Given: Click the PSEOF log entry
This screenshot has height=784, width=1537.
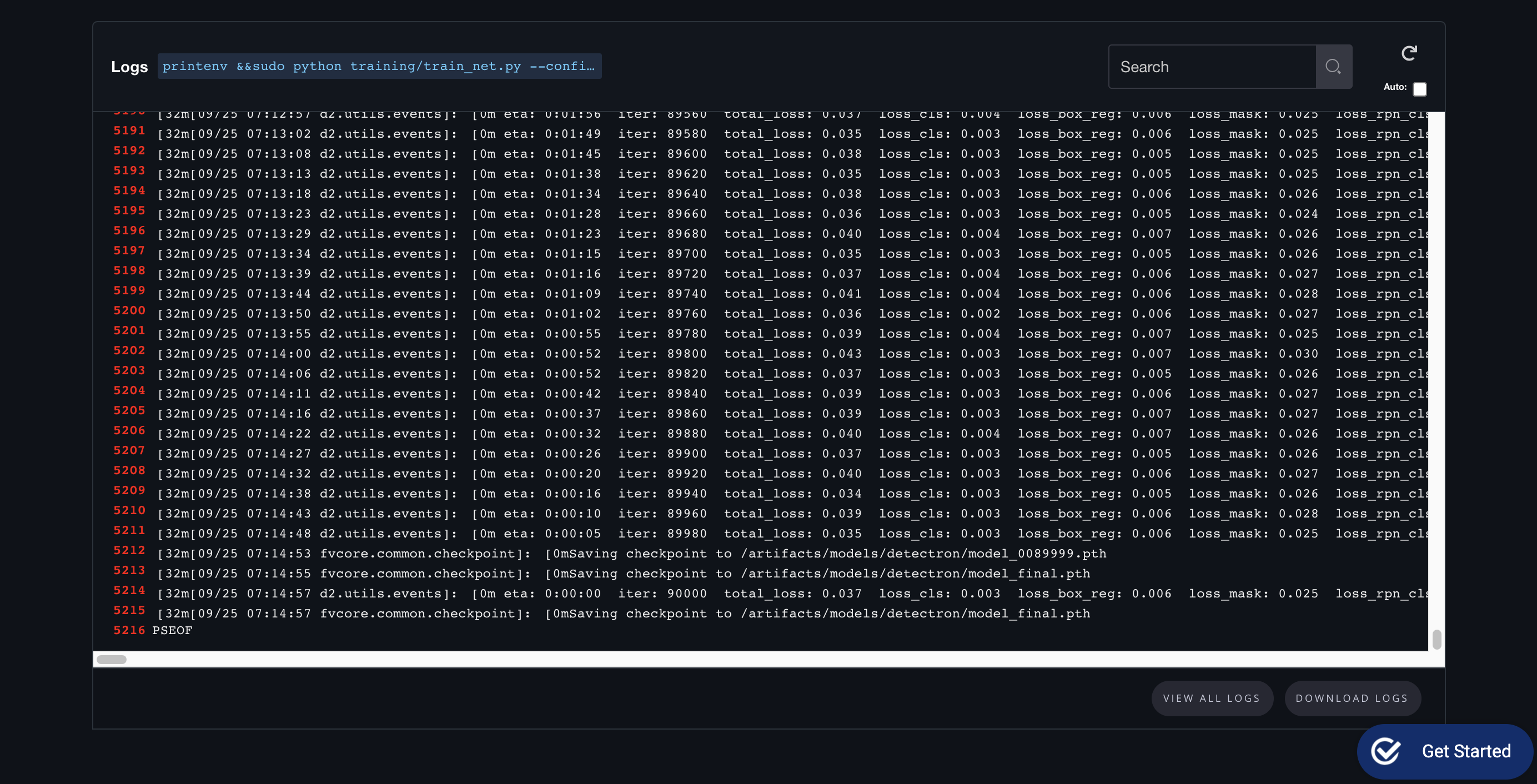Looking at the screenshot, I should (x=173, y=630).
